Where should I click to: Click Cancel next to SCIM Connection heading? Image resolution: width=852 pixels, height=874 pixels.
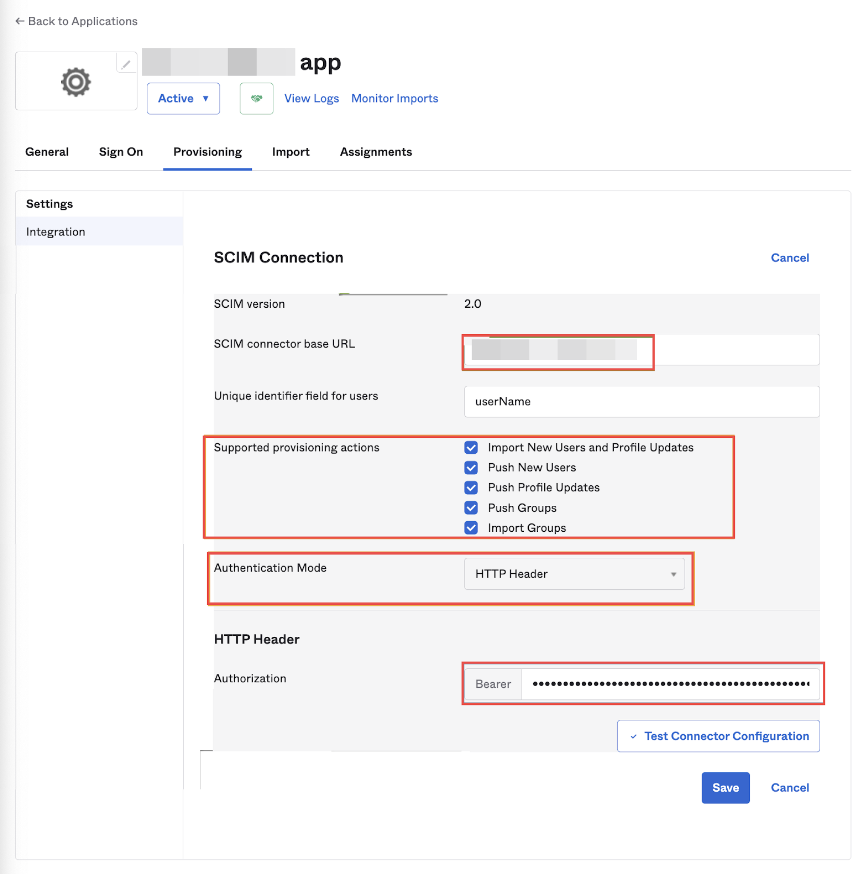point(790,258)
